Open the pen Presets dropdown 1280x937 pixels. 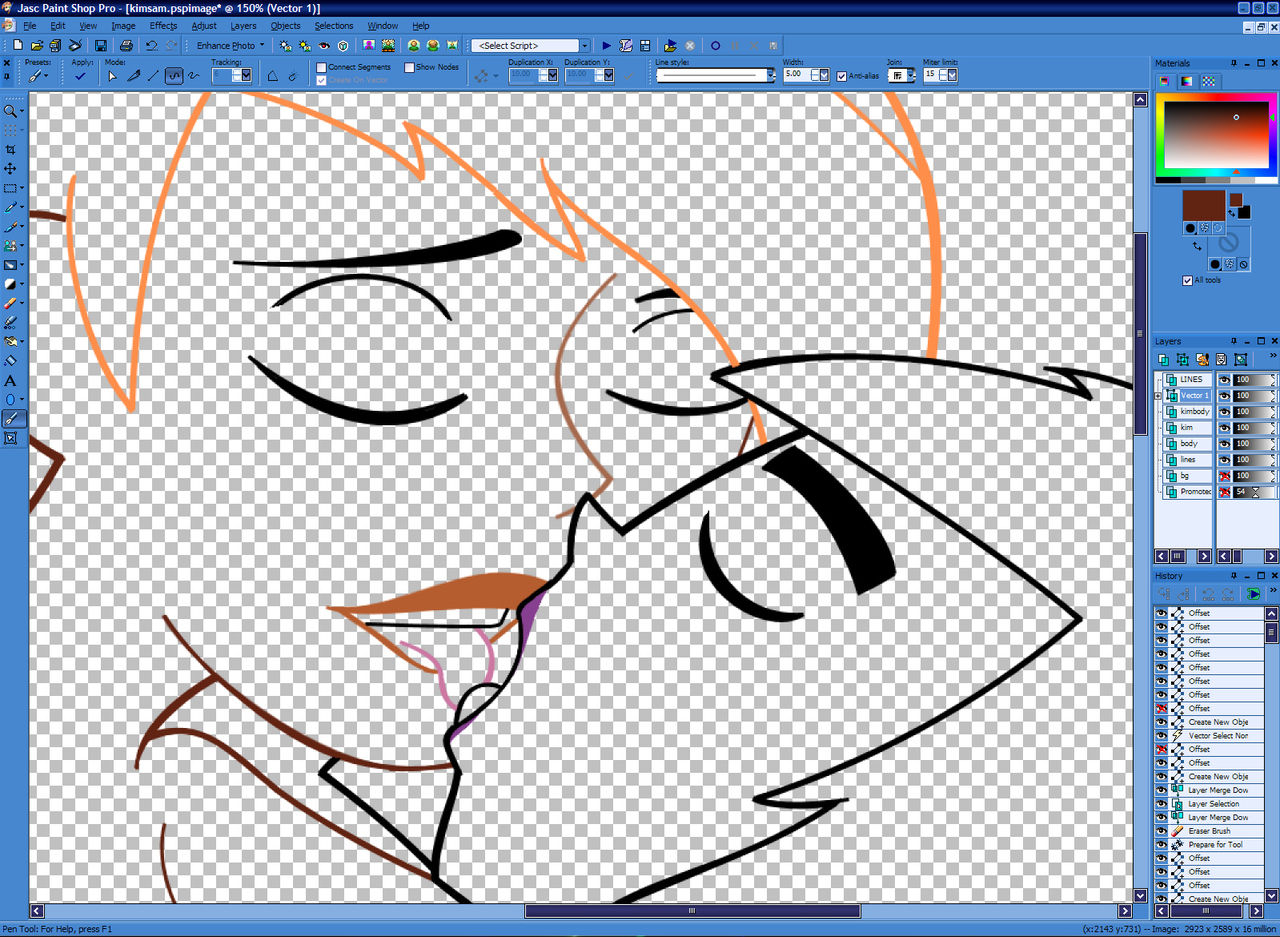[38, 76]
